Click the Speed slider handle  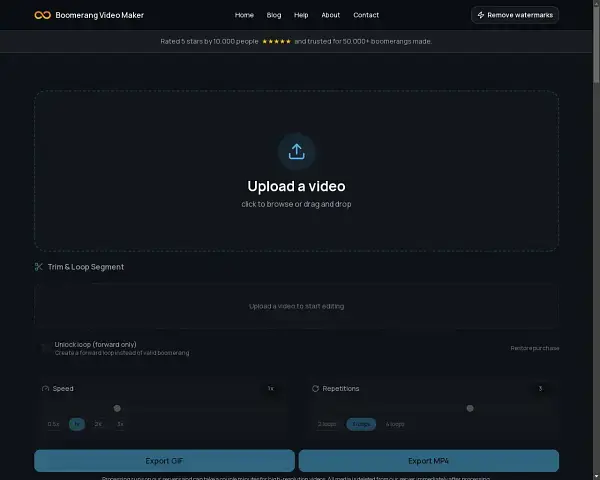pos(117,408)
